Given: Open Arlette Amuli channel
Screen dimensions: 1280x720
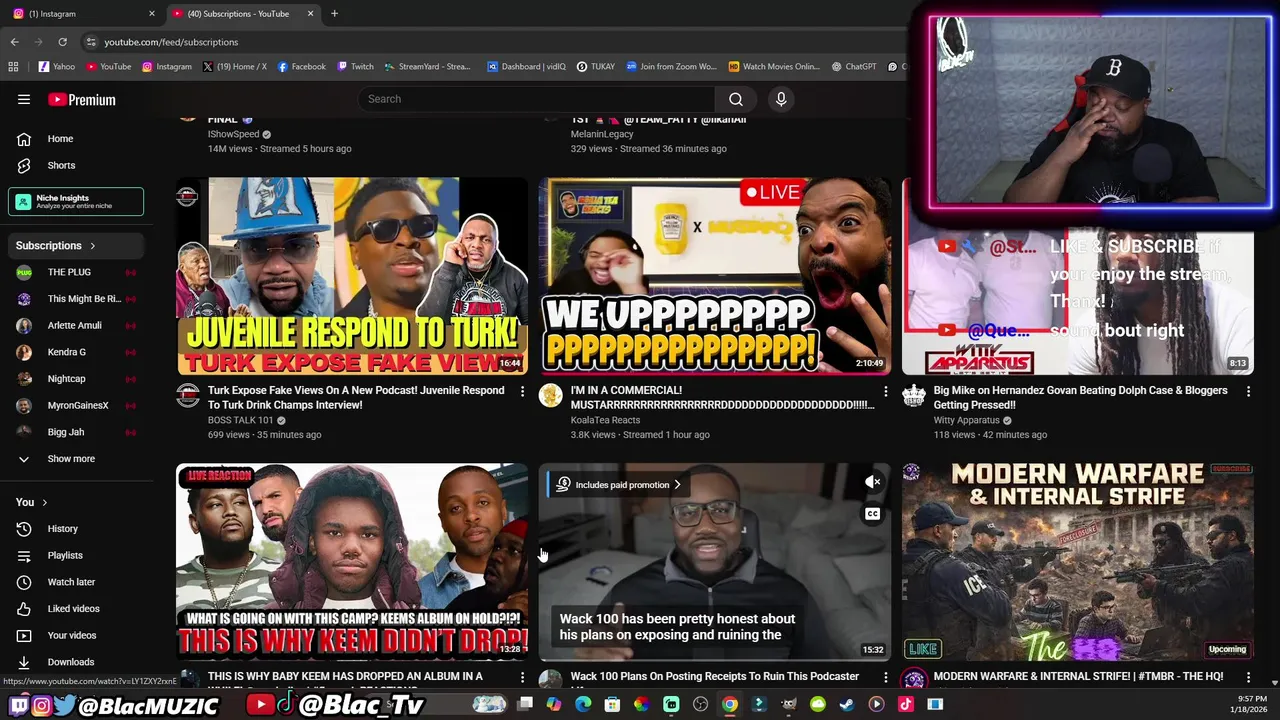Looking at the screenshot, I should point(76,325).
